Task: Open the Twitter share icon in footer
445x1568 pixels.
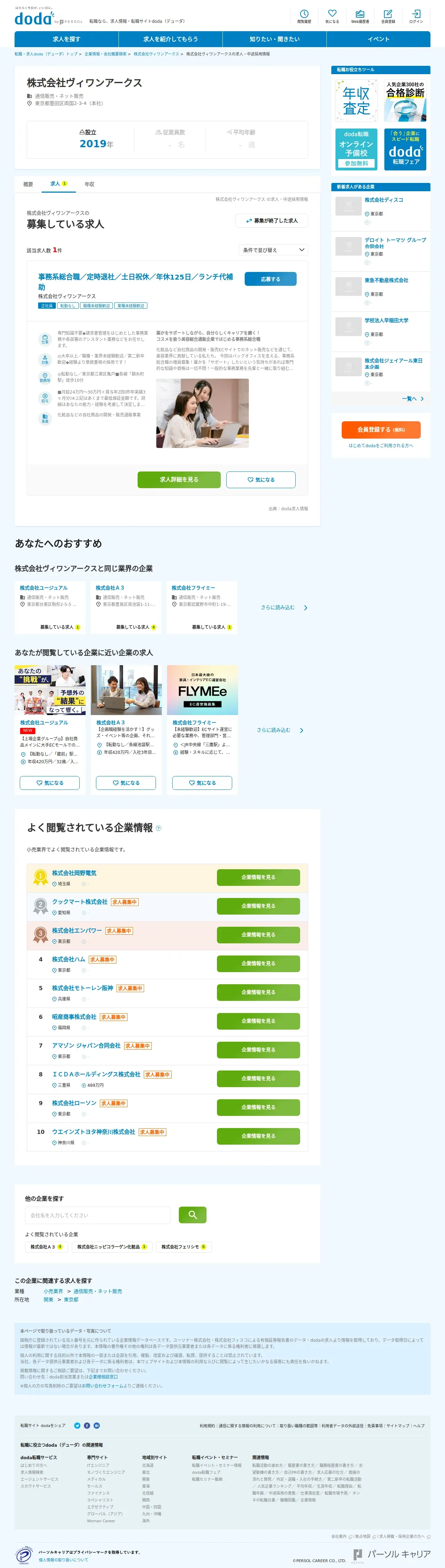Action: [77, 1426]
